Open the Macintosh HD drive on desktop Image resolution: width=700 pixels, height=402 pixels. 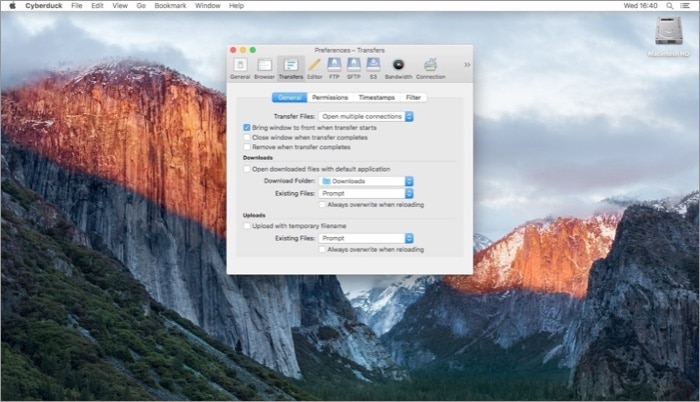[x=669, y=34]
